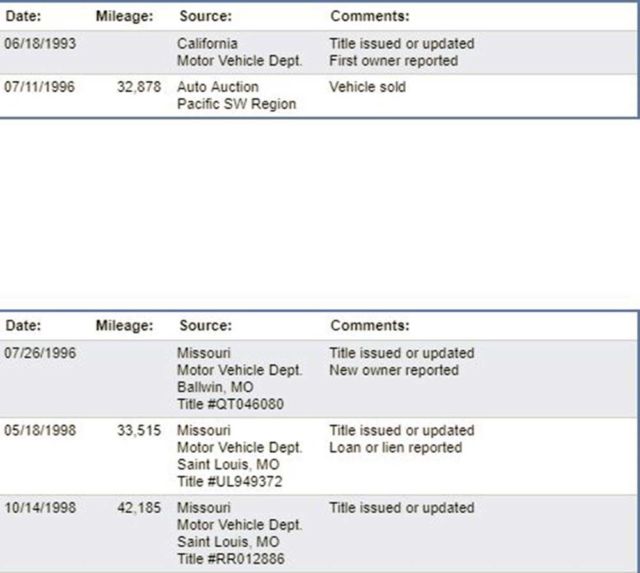The image size is (640, 573).
Task: Click the Vehicle sold comment
Action: 367,87
